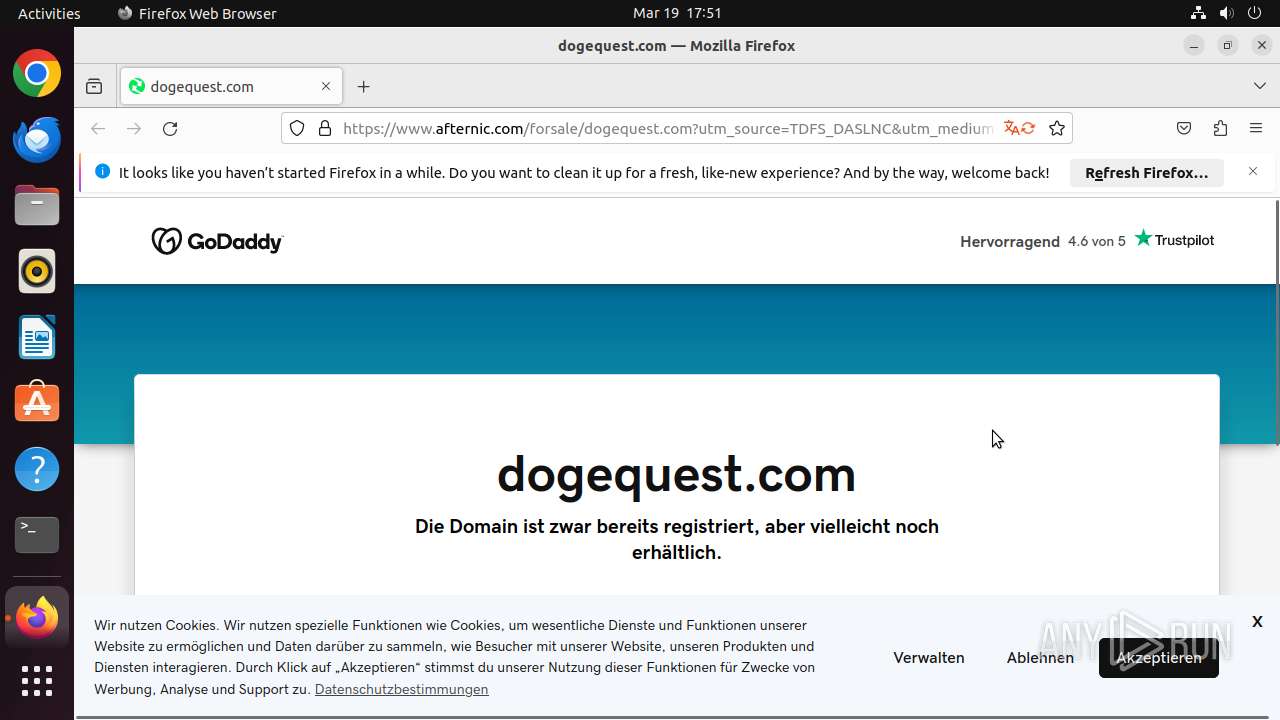
Task: Click Verwalten to manage cookies
Action: tap(929, 657)
